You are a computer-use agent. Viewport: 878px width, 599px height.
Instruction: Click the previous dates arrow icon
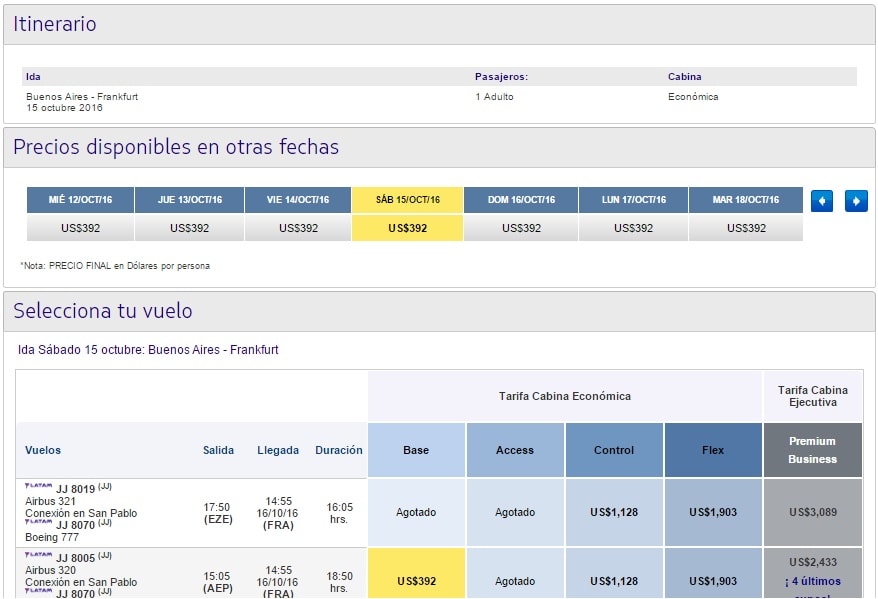tap(821, 200)
